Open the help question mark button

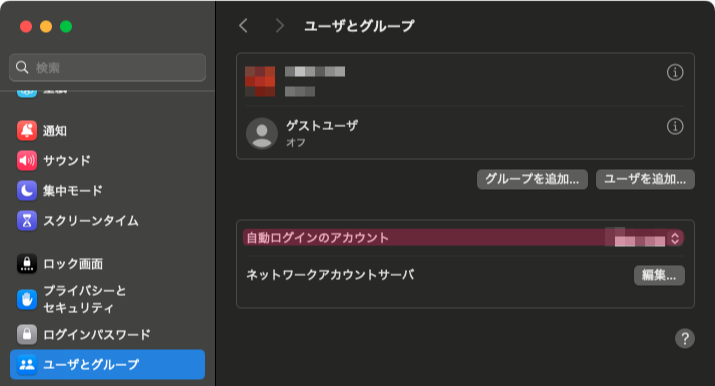click(684, 339)
